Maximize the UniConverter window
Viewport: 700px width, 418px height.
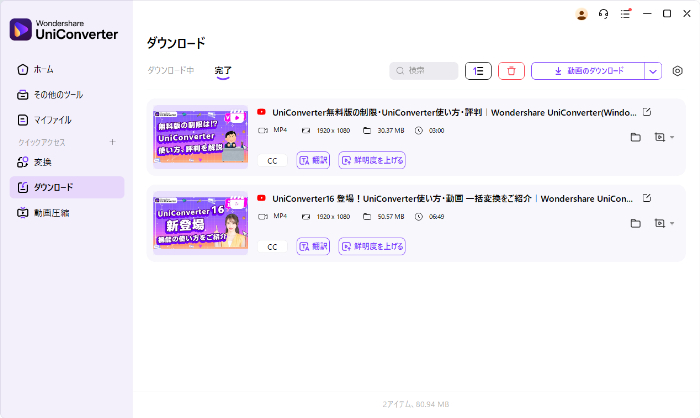coord(667,14)
